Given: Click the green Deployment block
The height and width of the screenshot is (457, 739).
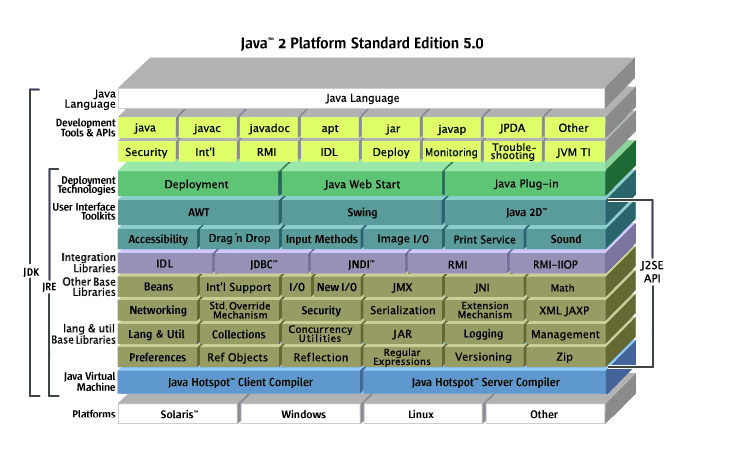Looking at the screenshot, I should coord(198,184).
